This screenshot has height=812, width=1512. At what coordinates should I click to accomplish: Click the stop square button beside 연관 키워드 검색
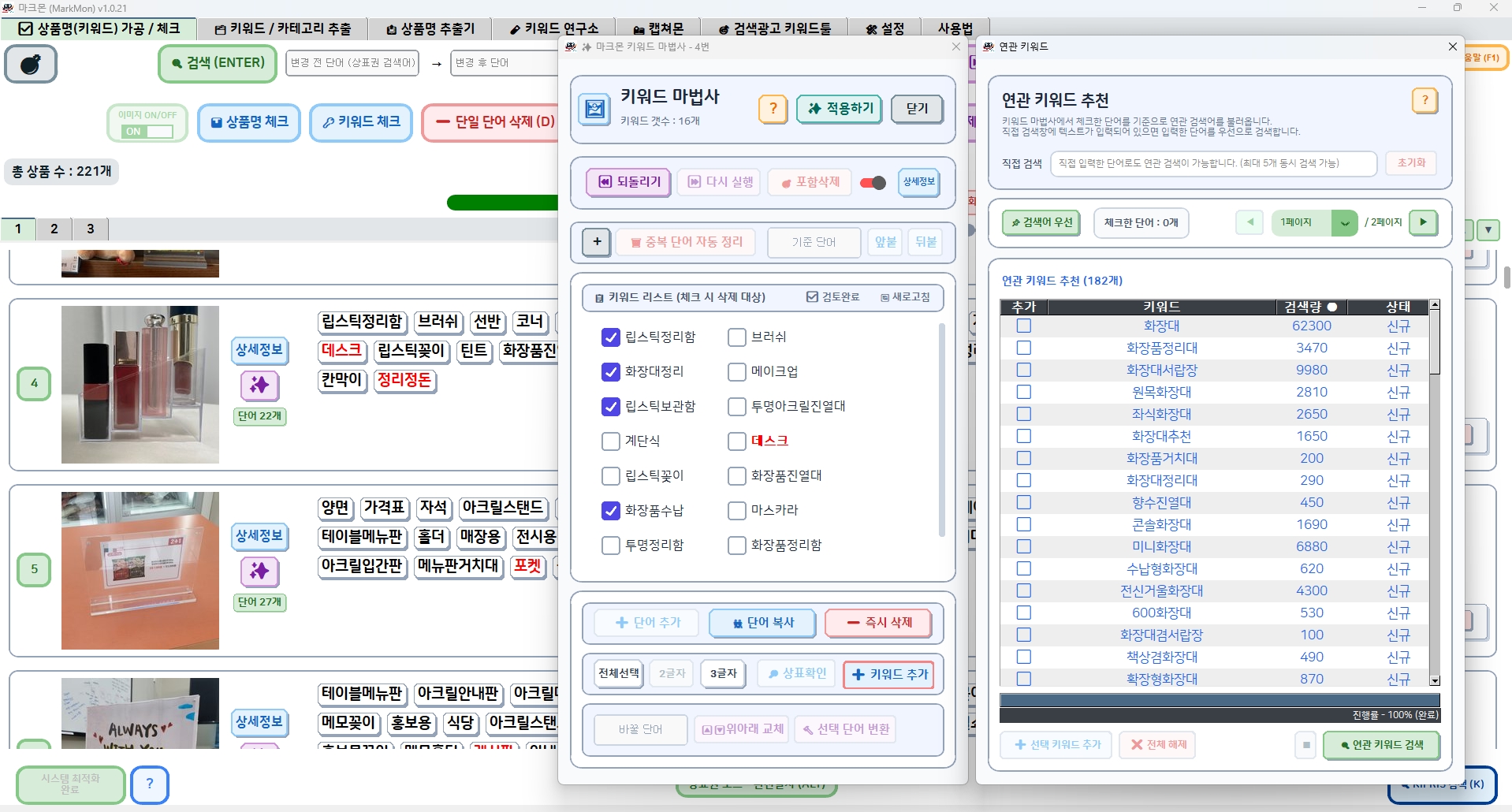click(1306, 745)
